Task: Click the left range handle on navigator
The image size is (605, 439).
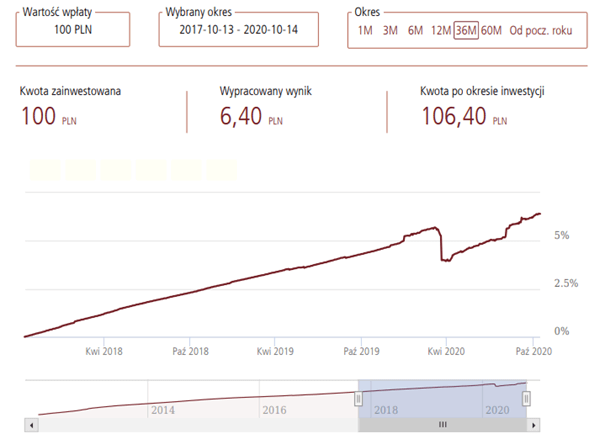Action: (358, 398)
